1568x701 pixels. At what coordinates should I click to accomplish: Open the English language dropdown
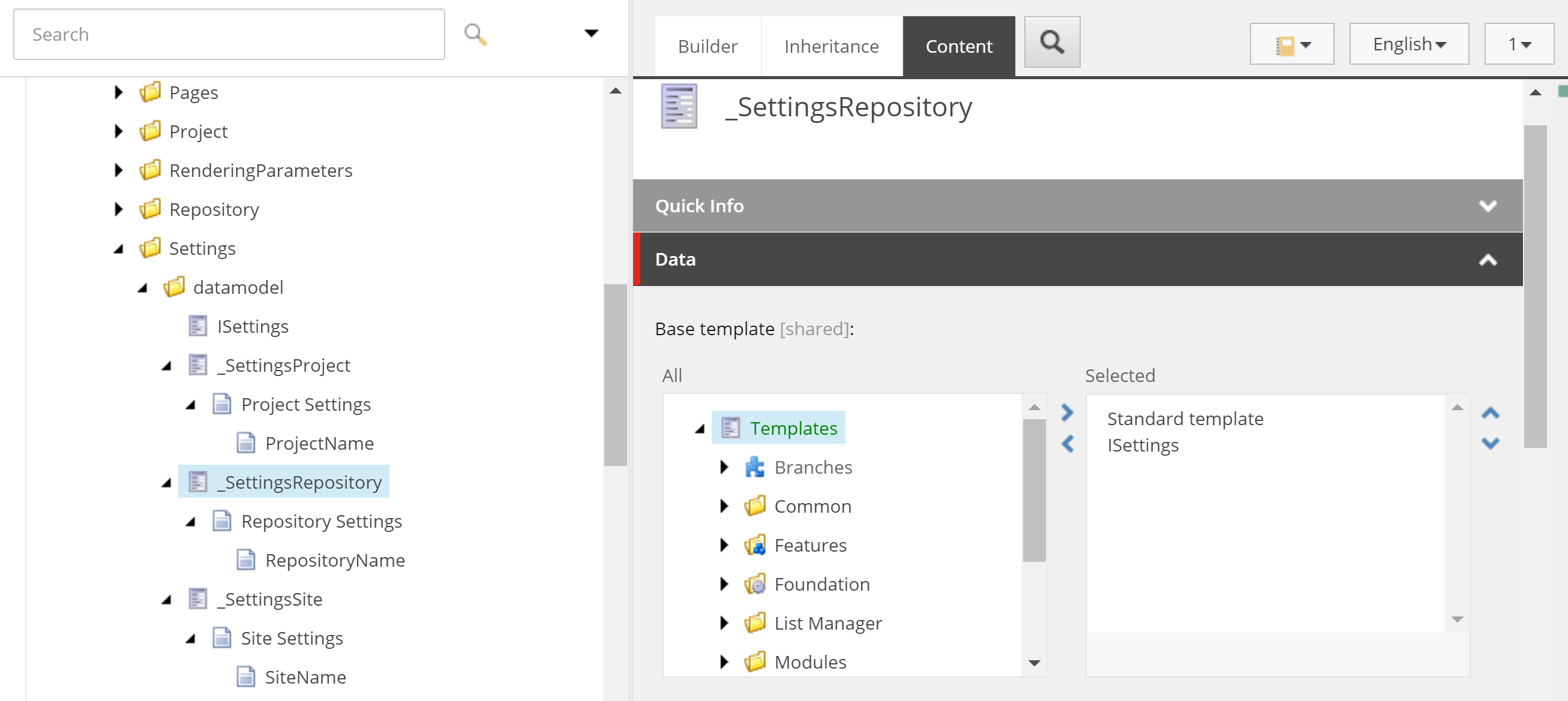tap(1408, 43)
